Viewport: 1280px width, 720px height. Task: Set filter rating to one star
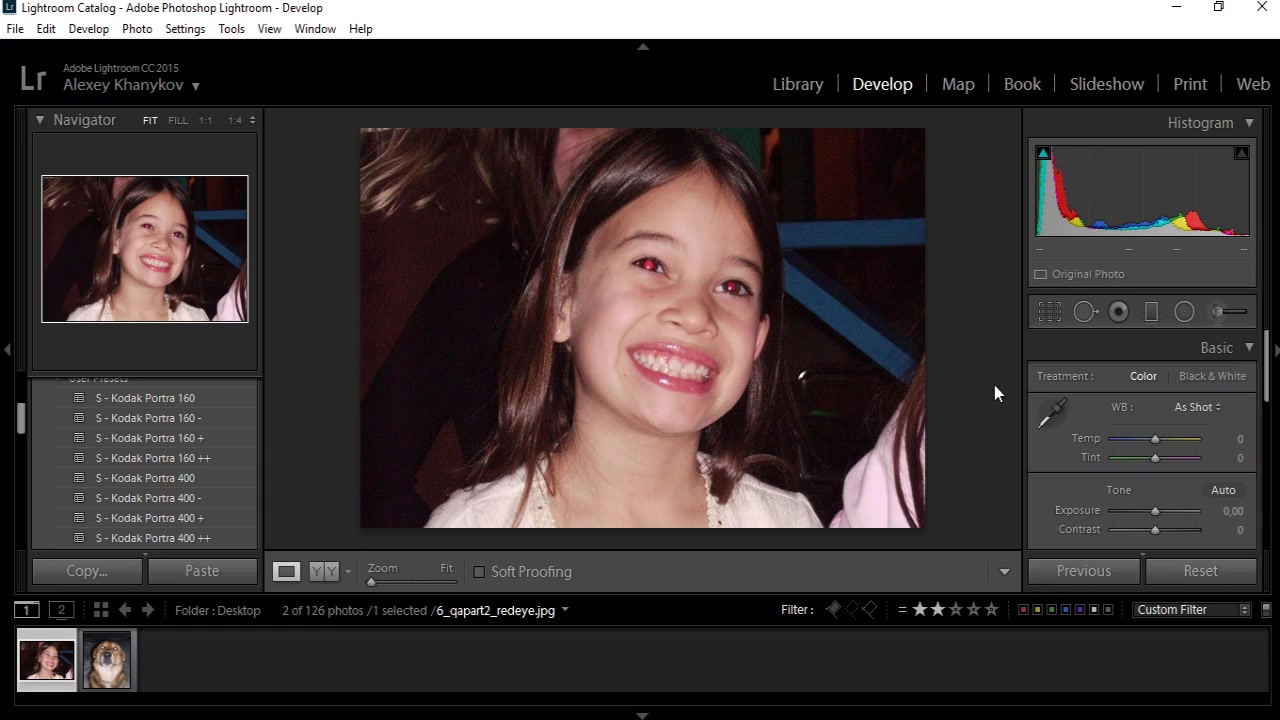[x=920, y=610]
